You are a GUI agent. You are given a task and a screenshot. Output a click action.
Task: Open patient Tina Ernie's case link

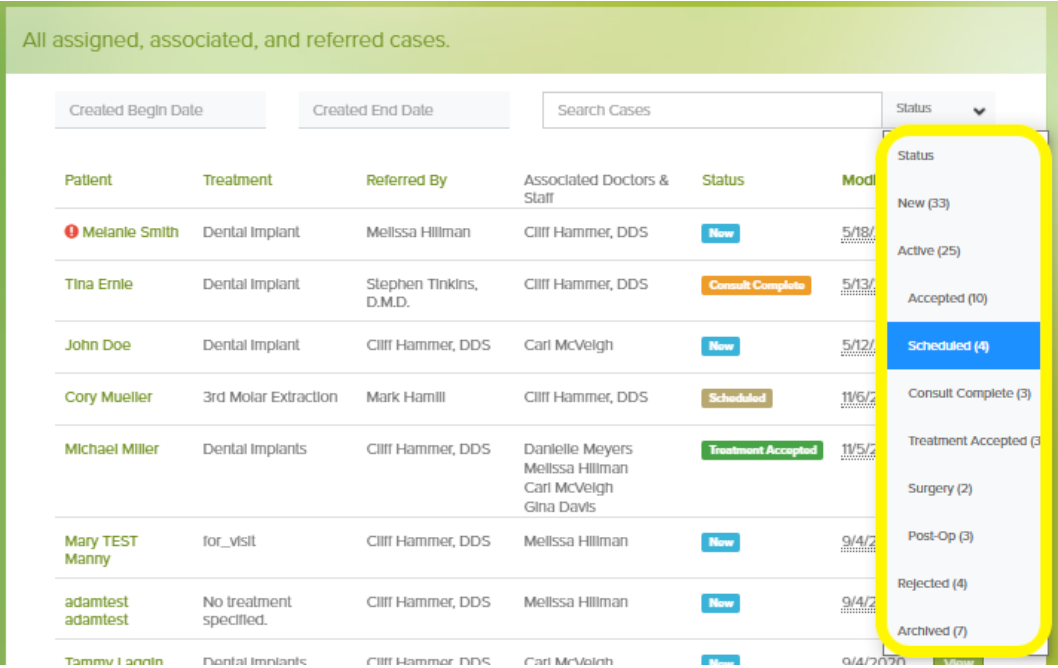[99, 284]
